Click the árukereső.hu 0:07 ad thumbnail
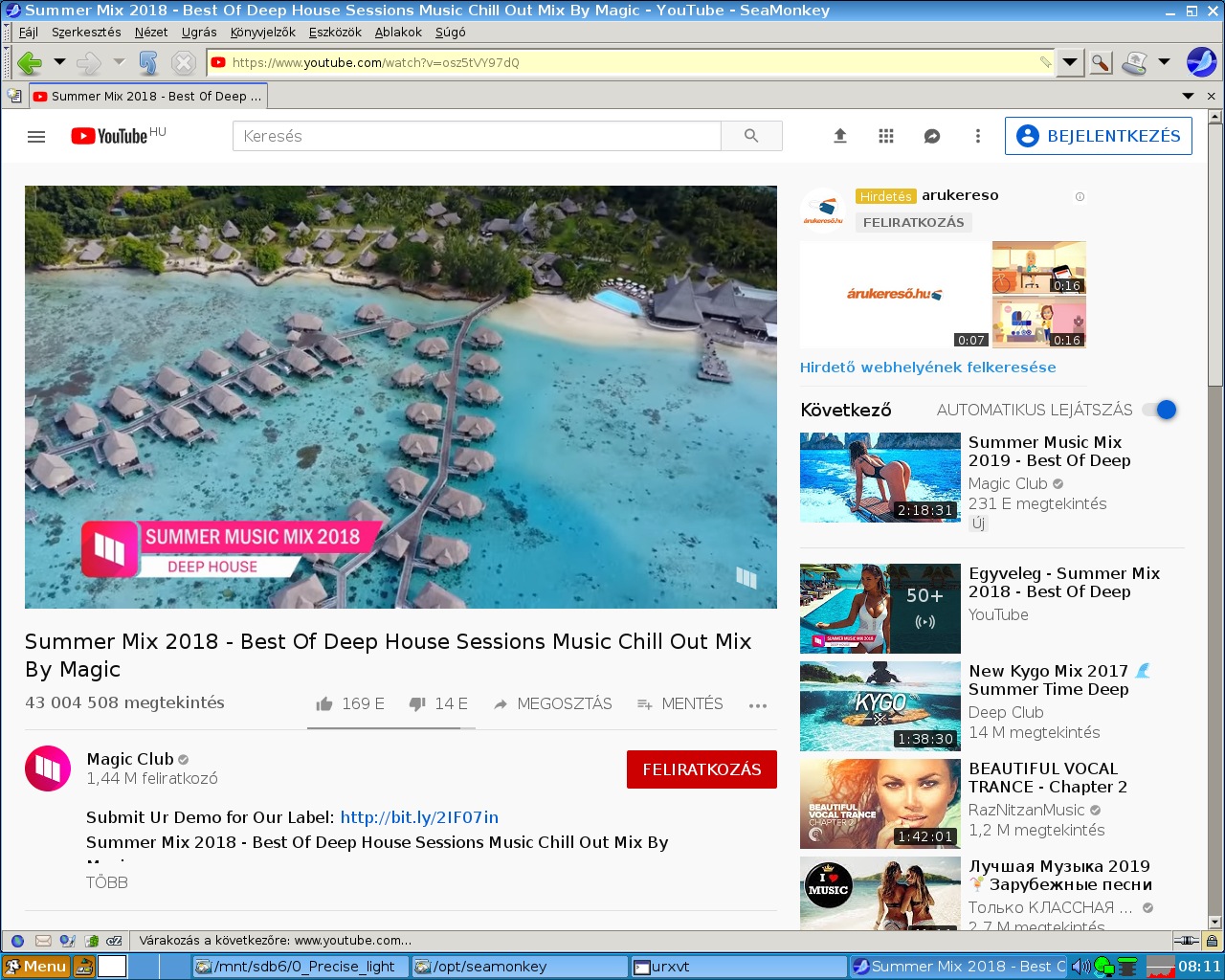Screen dimensions: 1225x980 pyautogui.click(x=895, y=295)
